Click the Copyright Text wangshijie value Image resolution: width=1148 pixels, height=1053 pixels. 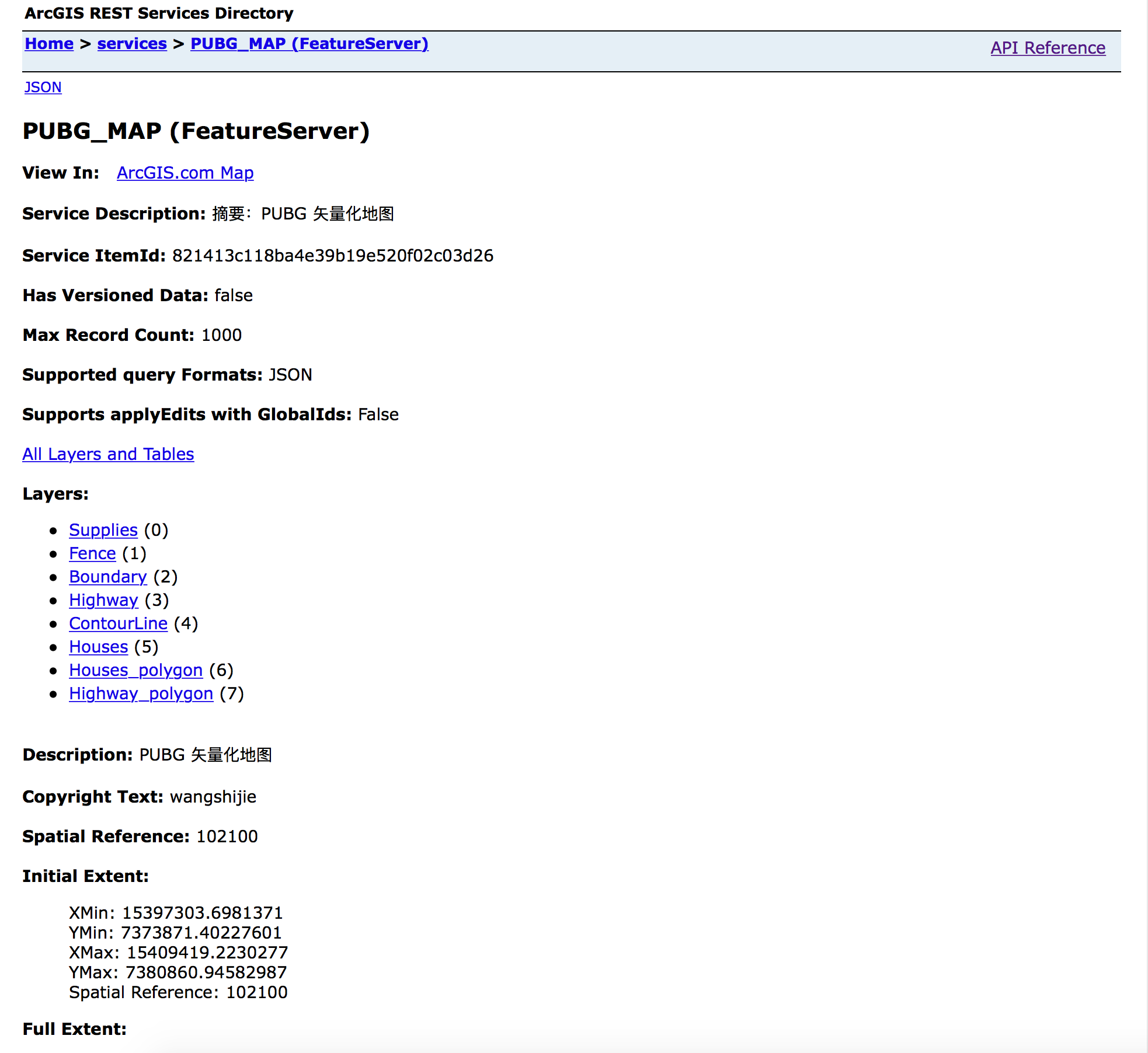213,797
